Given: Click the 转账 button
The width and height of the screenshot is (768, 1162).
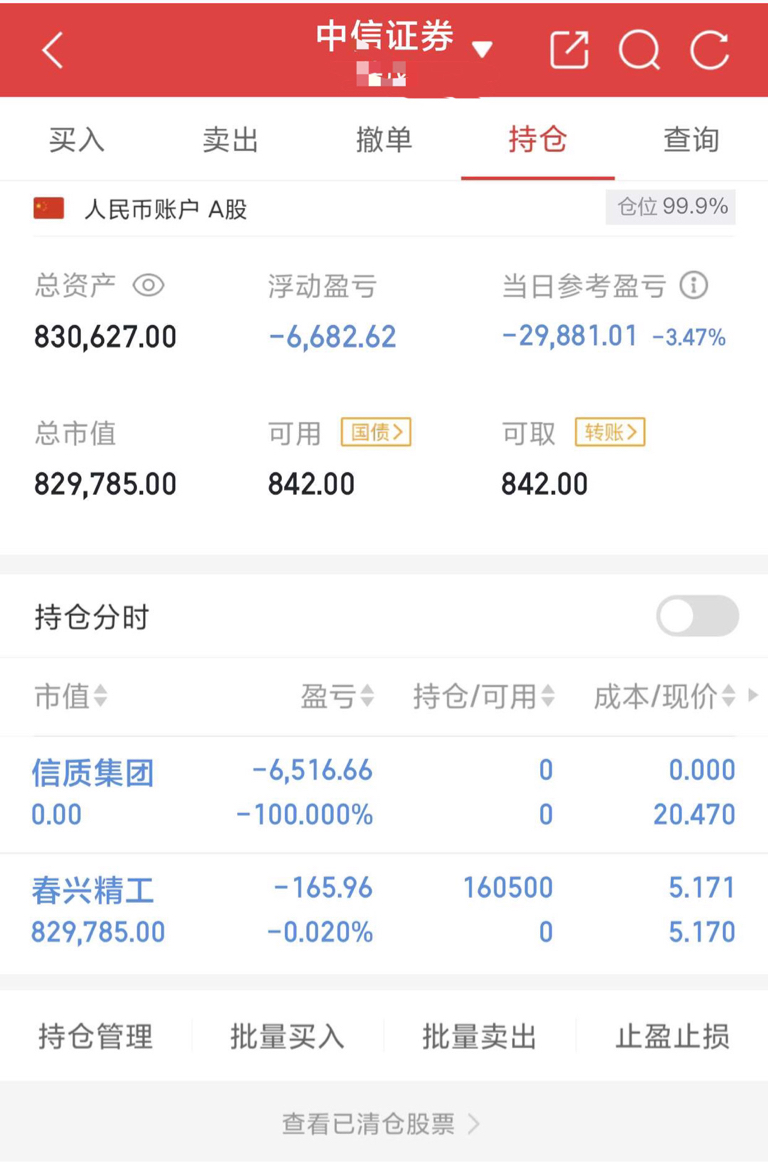Looking at the screenshot, I should 610,432.
